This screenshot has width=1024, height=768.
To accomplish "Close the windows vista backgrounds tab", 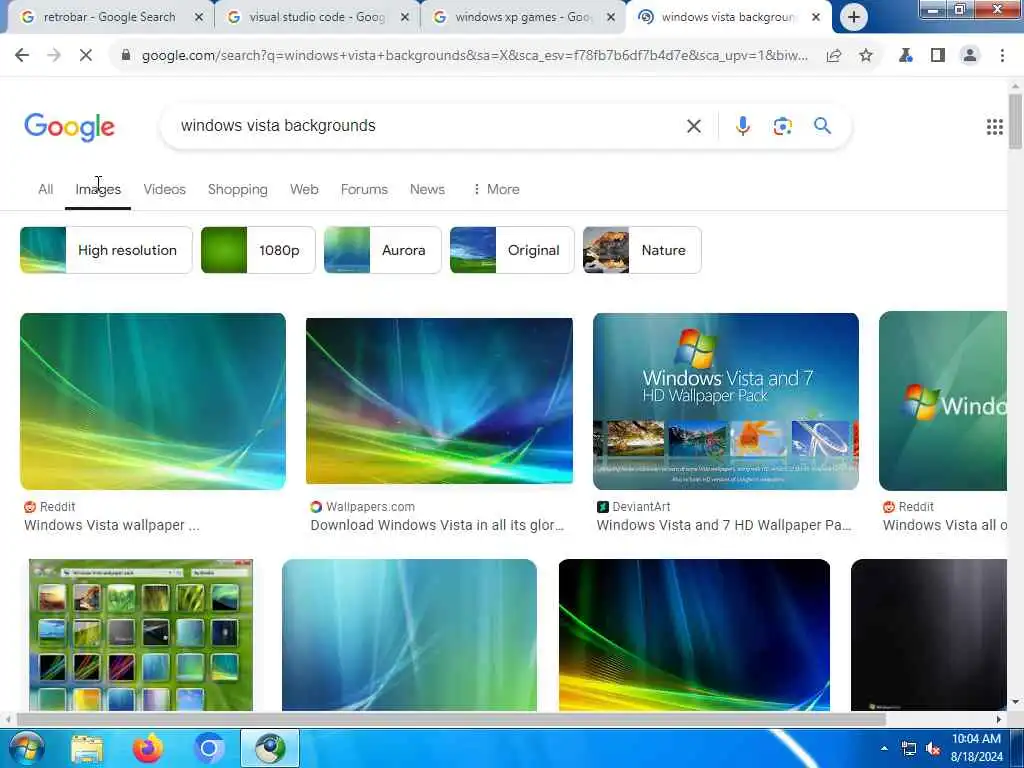I will point(816,17).
